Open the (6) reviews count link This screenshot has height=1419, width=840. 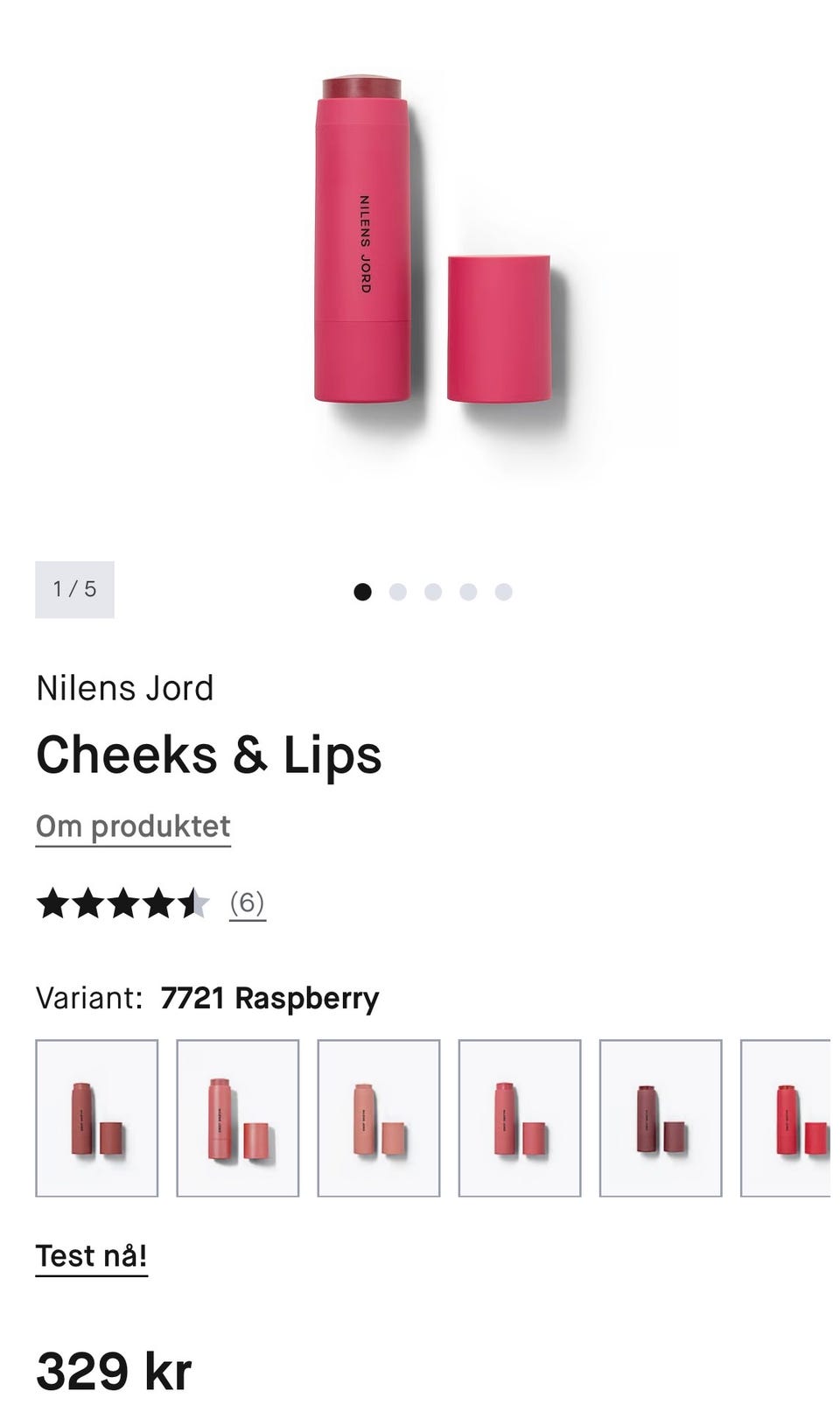coord(248,903)
